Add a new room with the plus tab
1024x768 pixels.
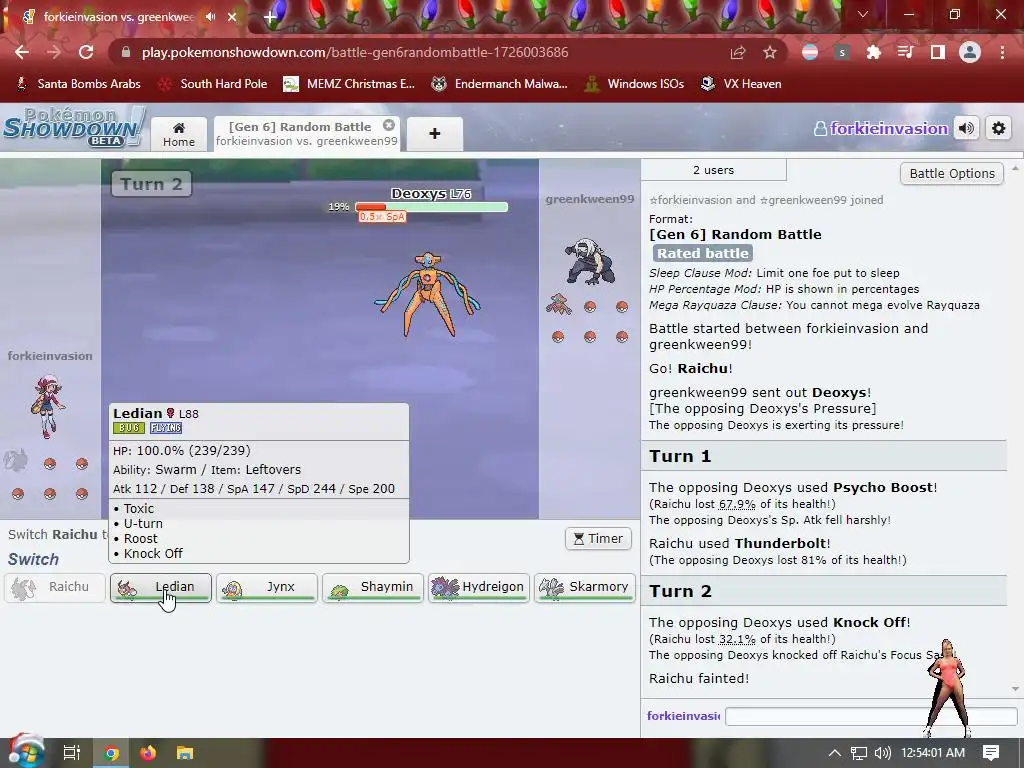(x=435, y=134)
